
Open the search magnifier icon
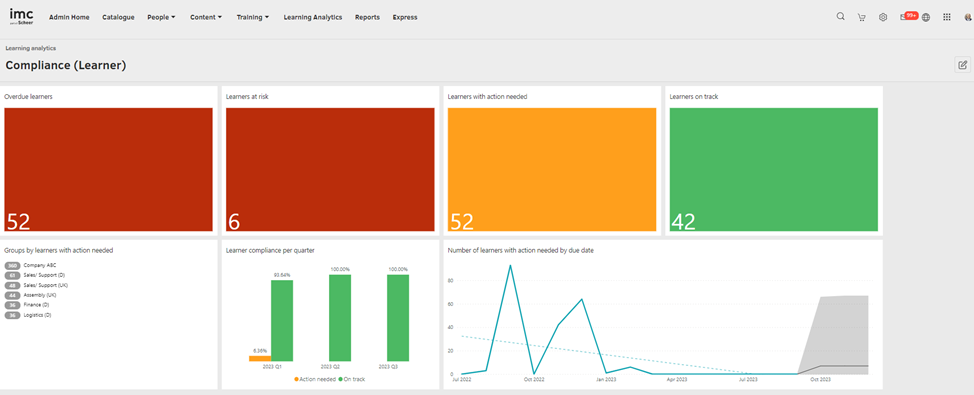click(x=840, y=17)
